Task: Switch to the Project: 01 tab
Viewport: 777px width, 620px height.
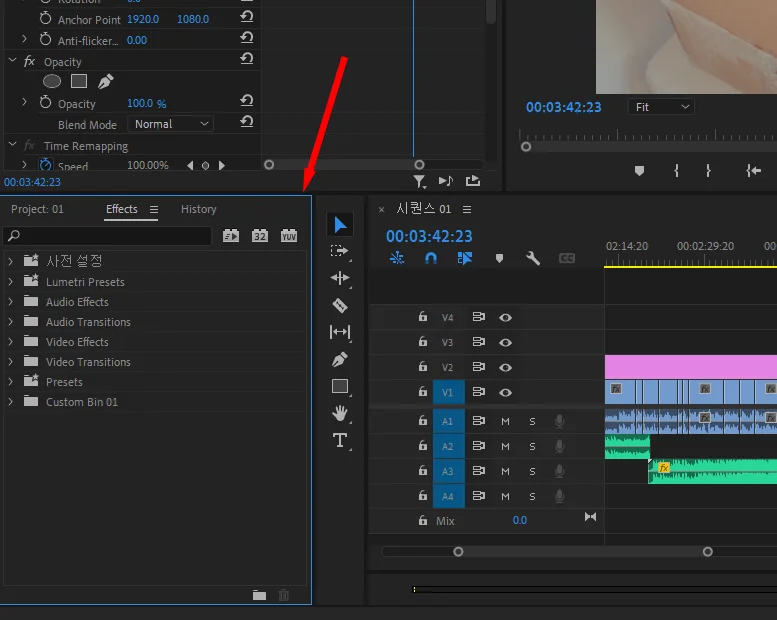Action: coord(37,209)
